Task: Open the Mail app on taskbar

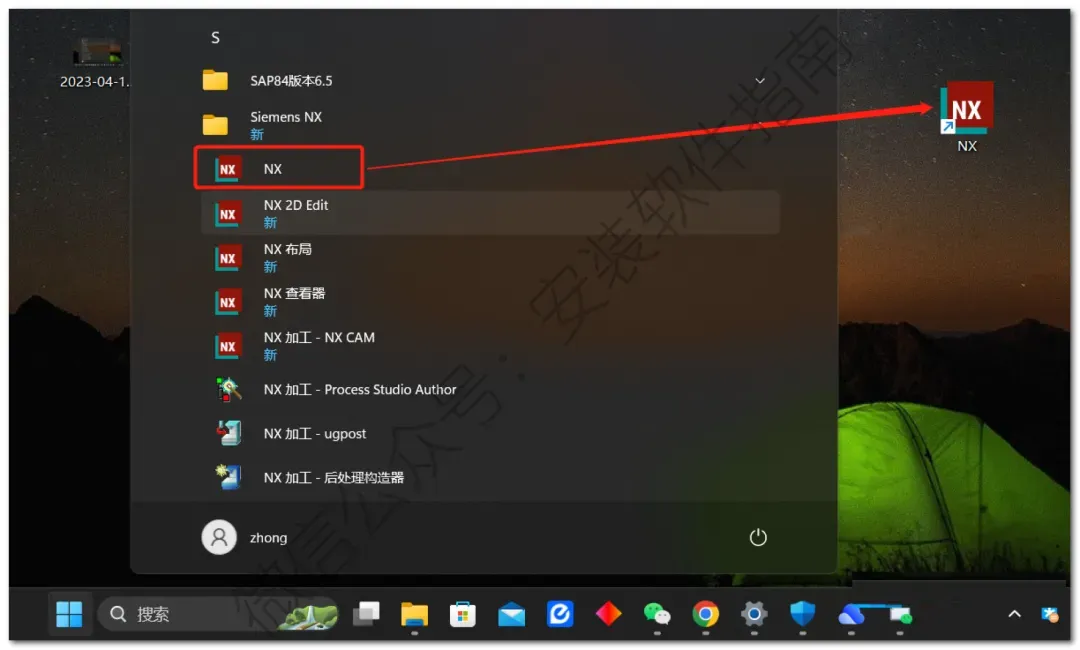Action: click(x=511, y=614)
